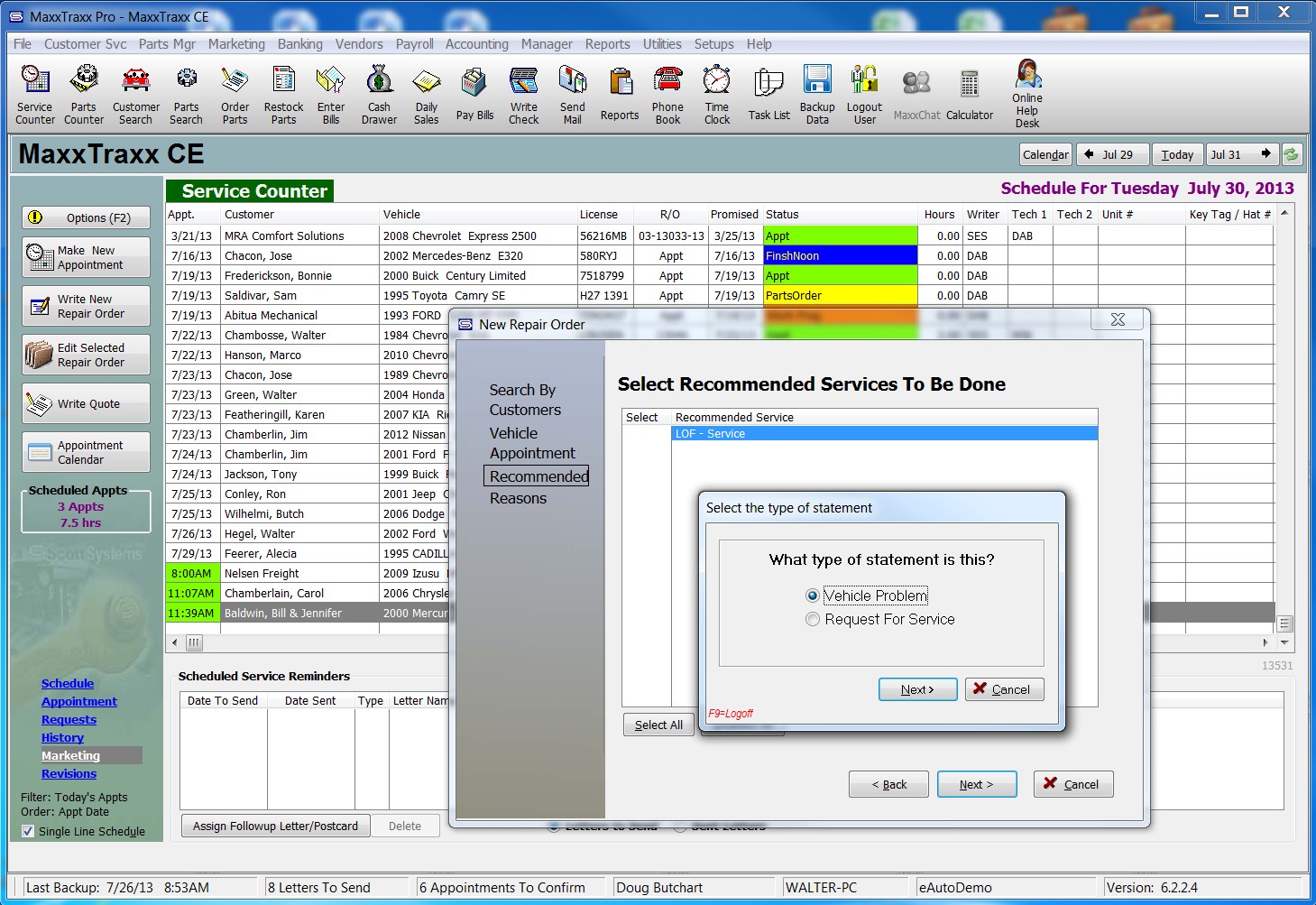
Task: Open the Logout User toolbar icon
Action: point(865,95)
